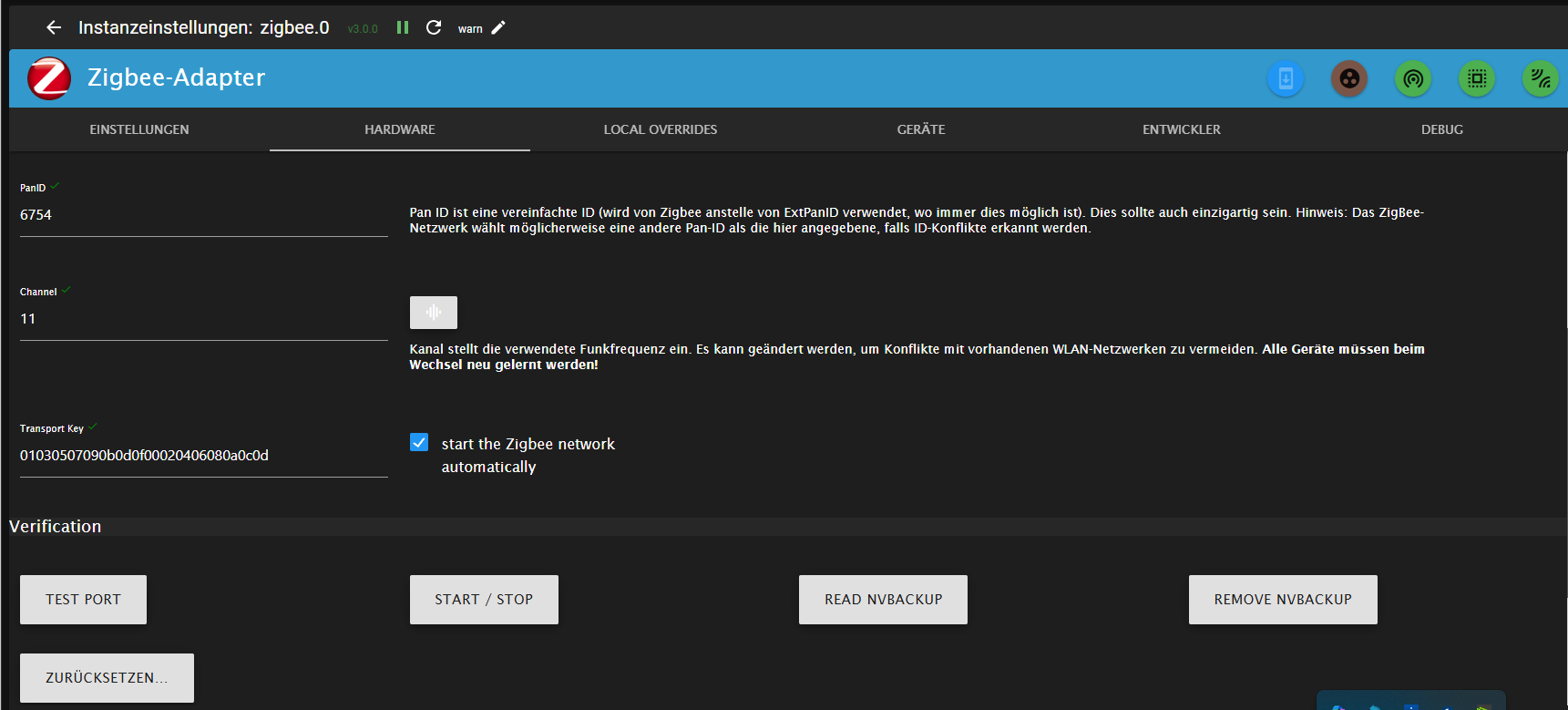The image size is (1568, 710).
Task: Focus the Transport Key input field
Action: [204, 456]
